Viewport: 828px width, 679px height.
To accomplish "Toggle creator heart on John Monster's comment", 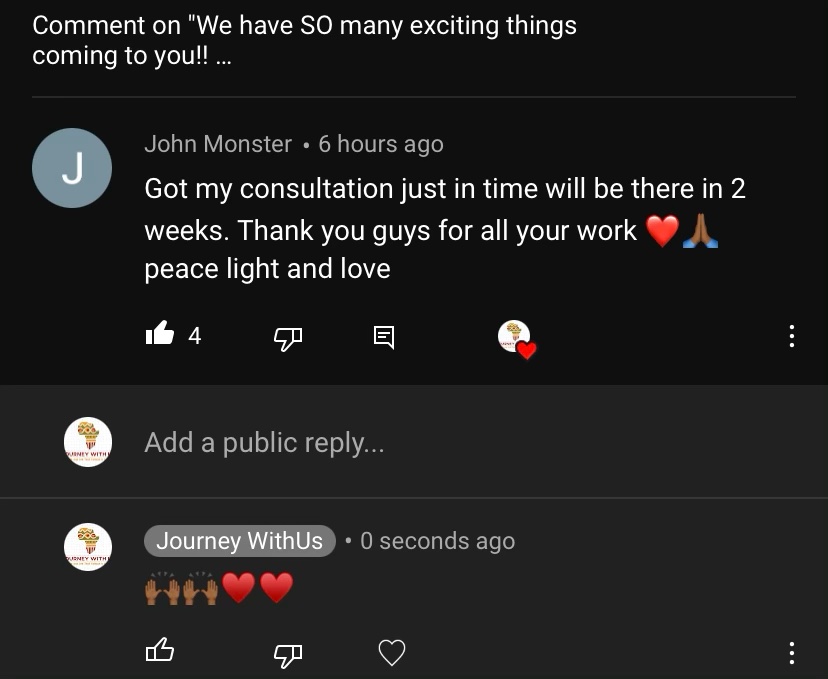I will point(516,339).
